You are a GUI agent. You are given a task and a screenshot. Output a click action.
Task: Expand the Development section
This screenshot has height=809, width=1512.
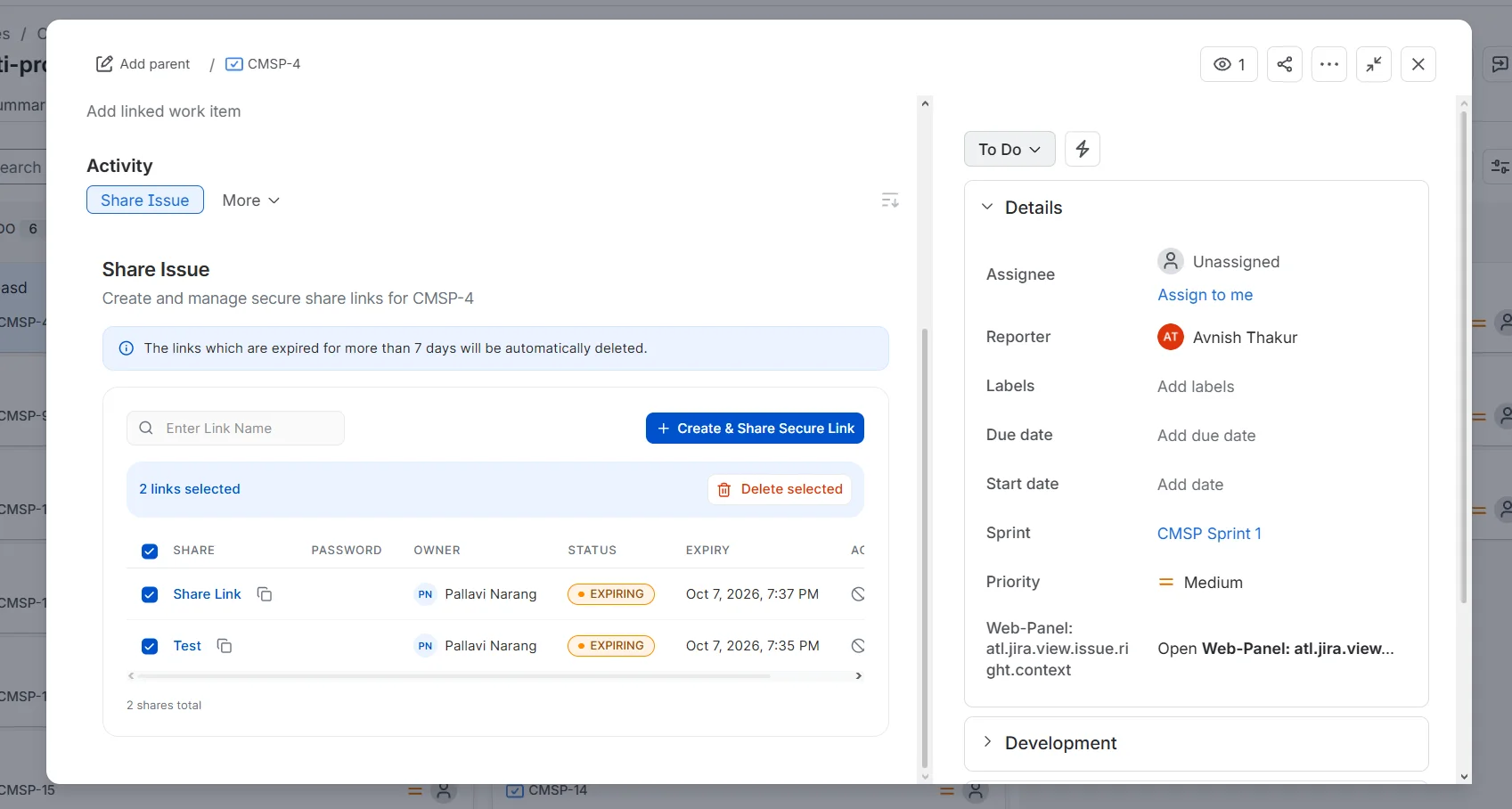(987, 742)
